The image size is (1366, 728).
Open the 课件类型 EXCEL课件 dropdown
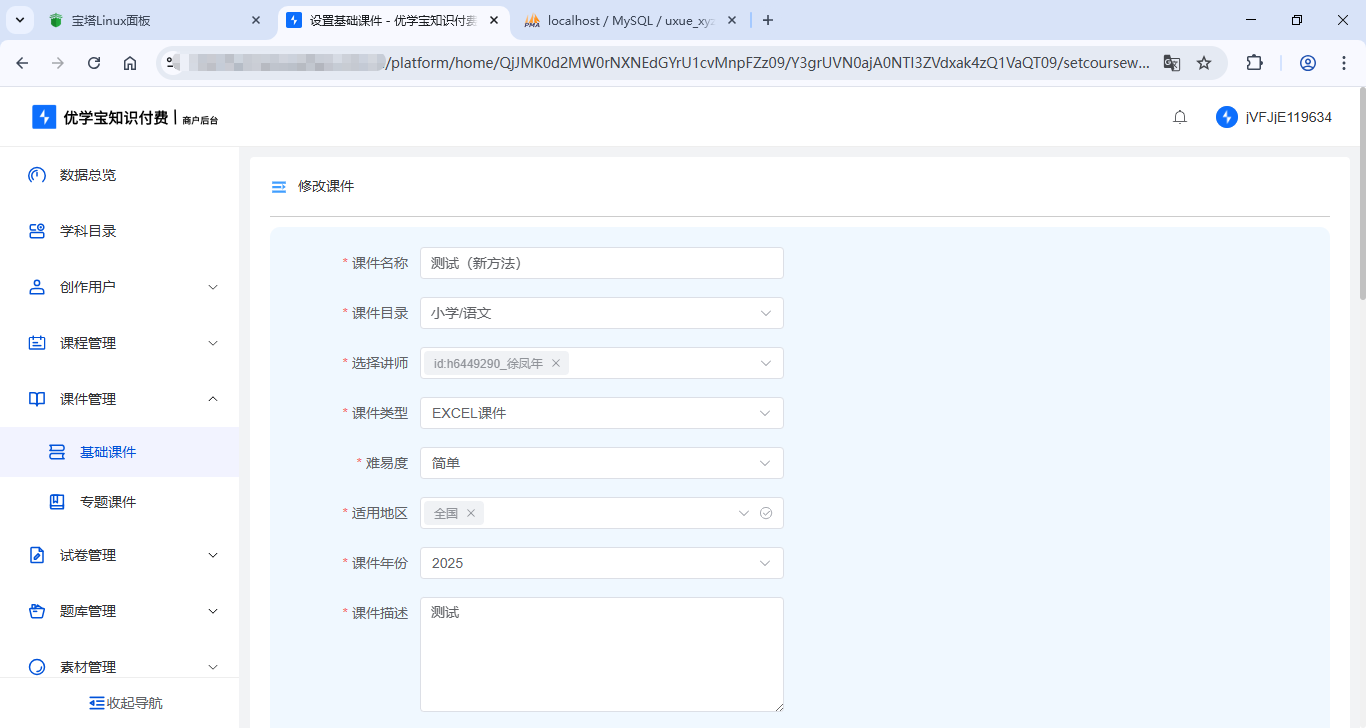pyautogui.click(x=601, y=413)
